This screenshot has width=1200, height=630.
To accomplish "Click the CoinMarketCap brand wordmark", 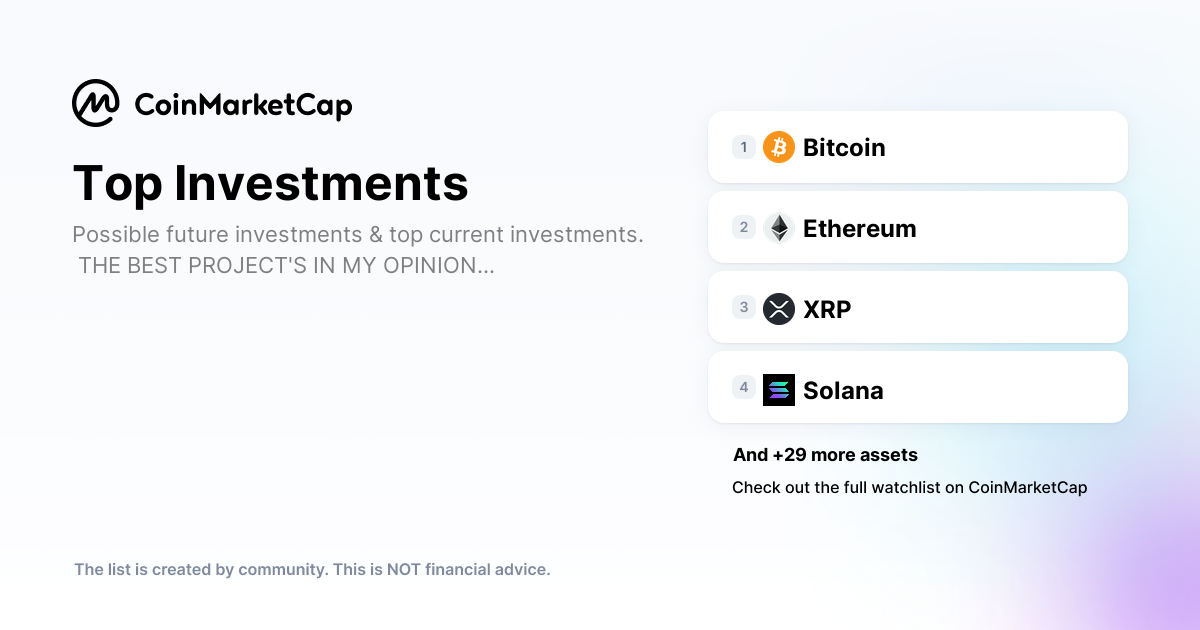I will point(243,105).
